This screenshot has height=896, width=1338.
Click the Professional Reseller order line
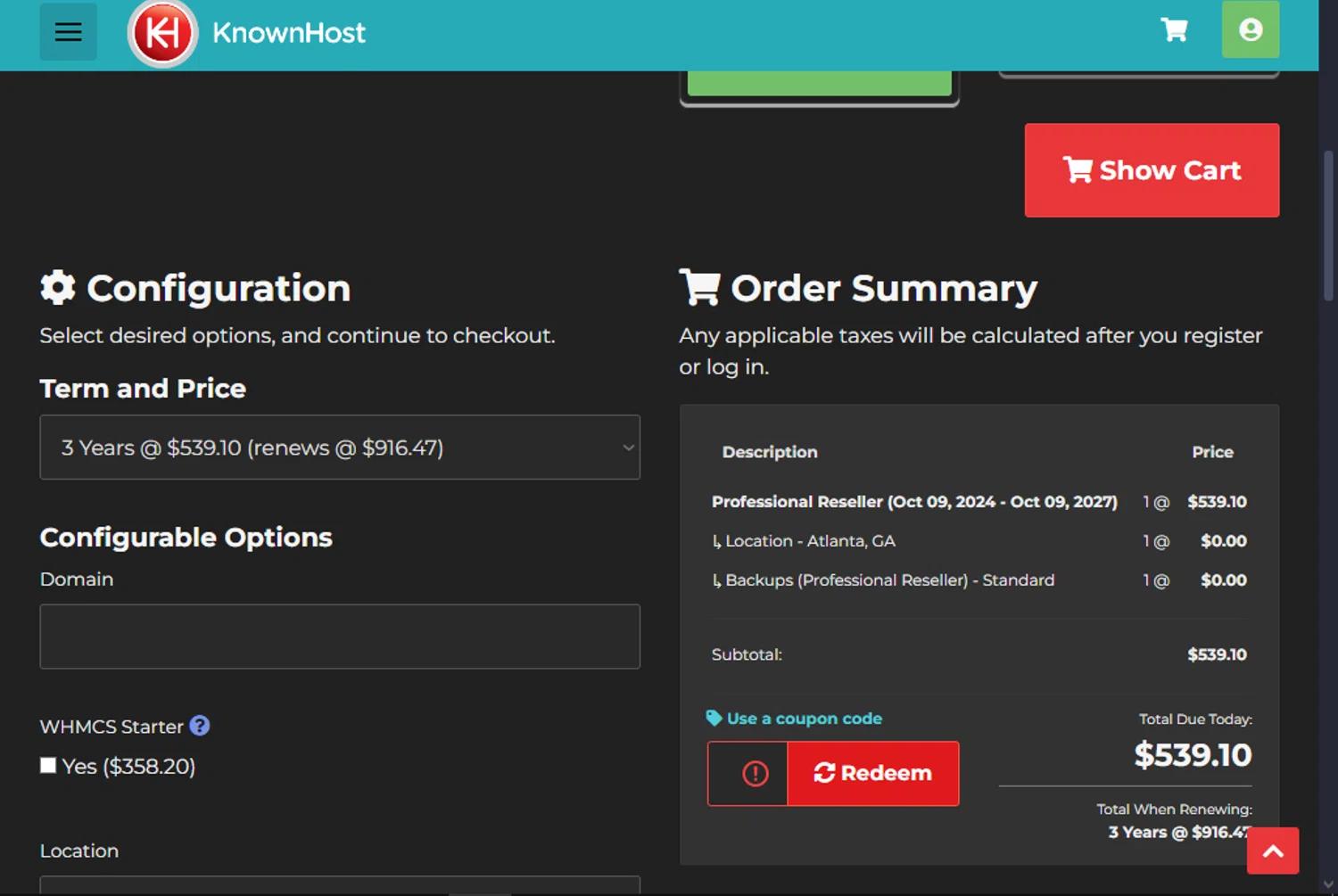click(979, 502)
